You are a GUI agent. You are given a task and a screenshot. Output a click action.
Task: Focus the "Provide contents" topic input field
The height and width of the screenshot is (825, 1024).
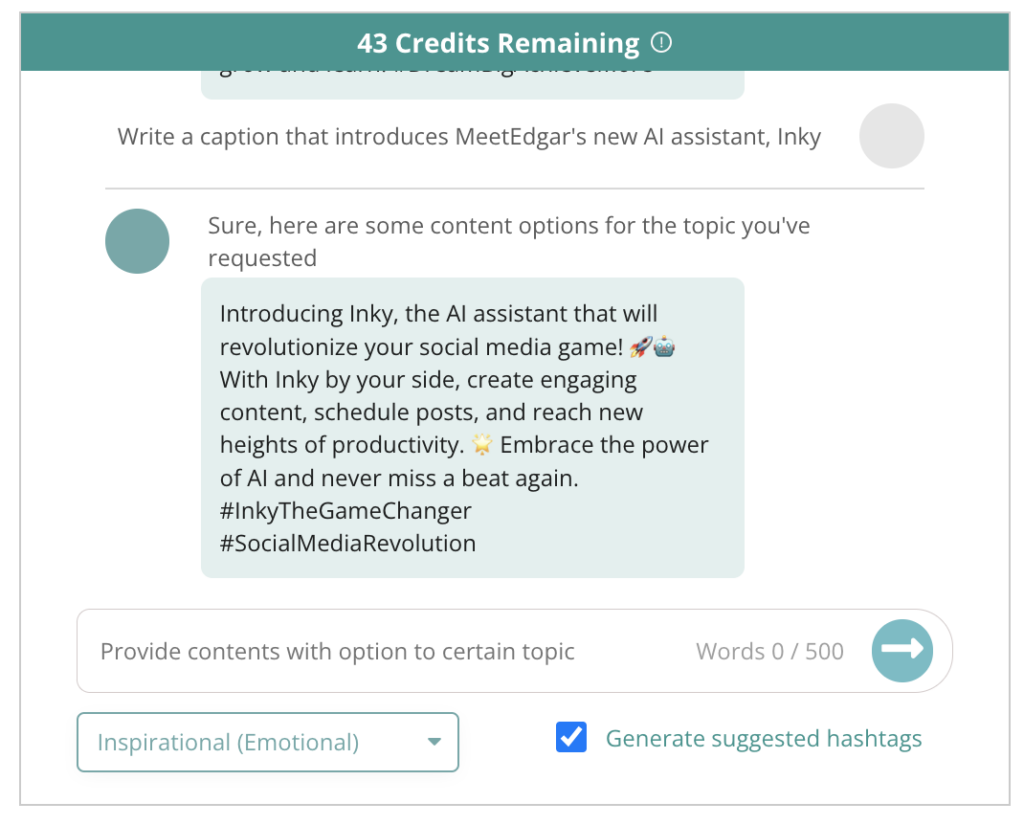point(380,652)
